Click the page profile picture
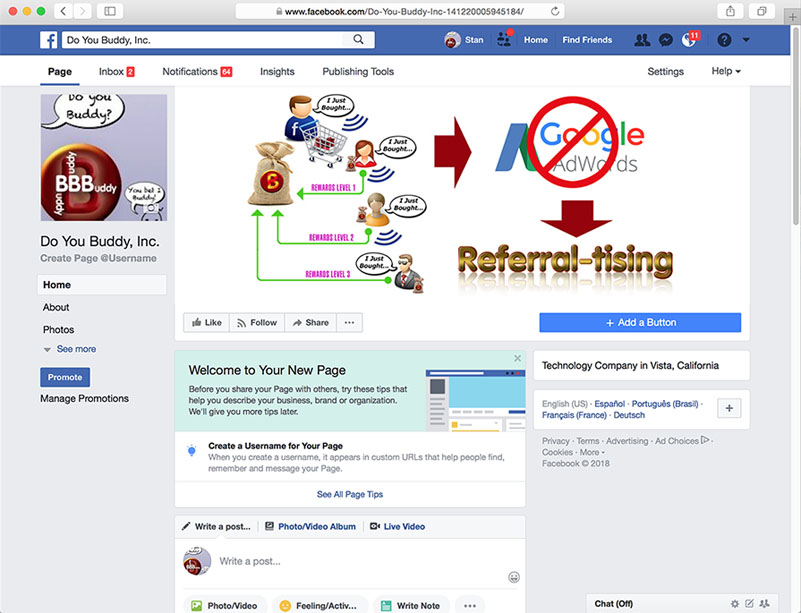Viewport: 801px width, 613px height. [104, 157]
